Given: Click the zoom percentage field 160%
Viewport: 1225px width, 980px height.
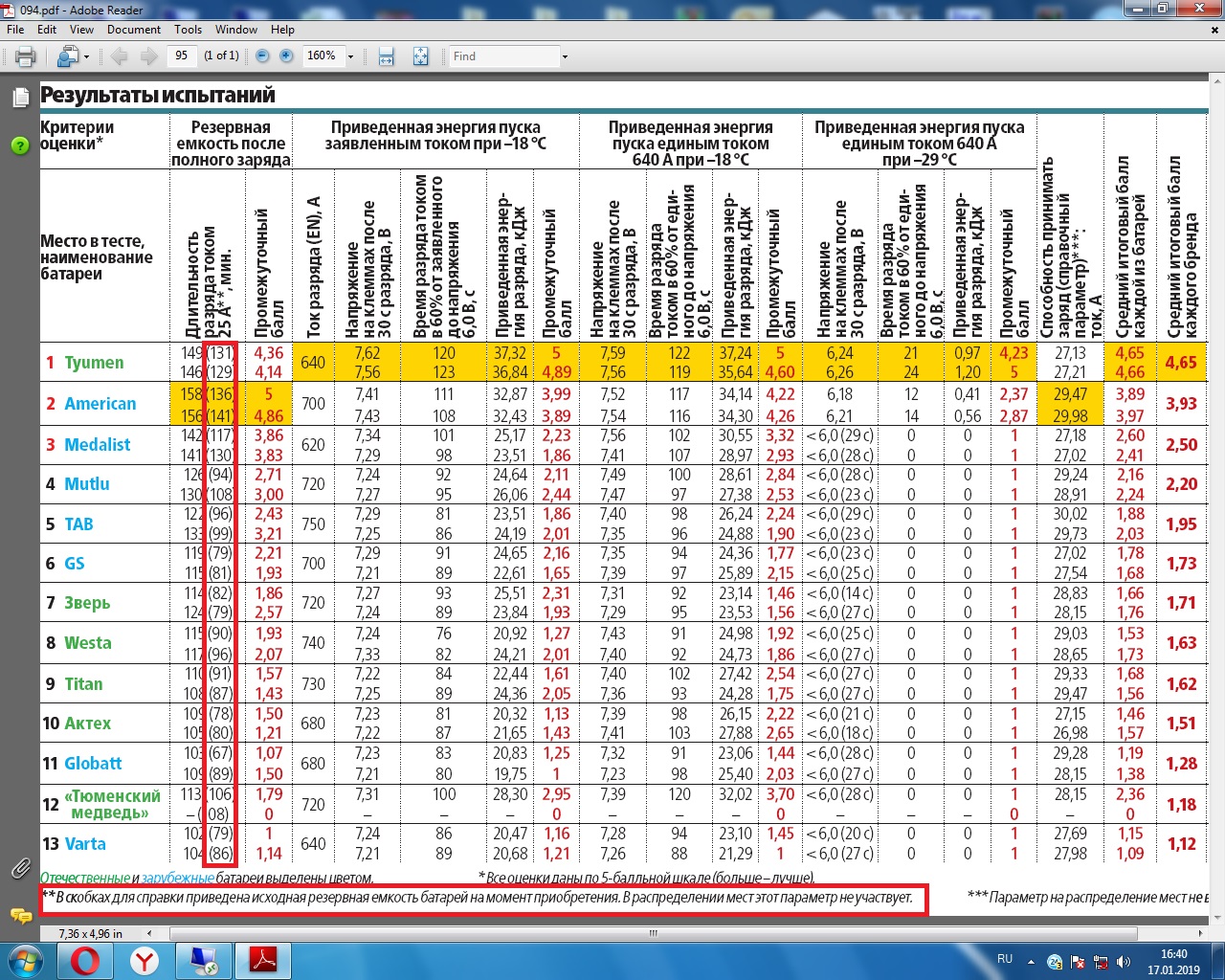Looking at the screenshot, I should coord(323,56).
